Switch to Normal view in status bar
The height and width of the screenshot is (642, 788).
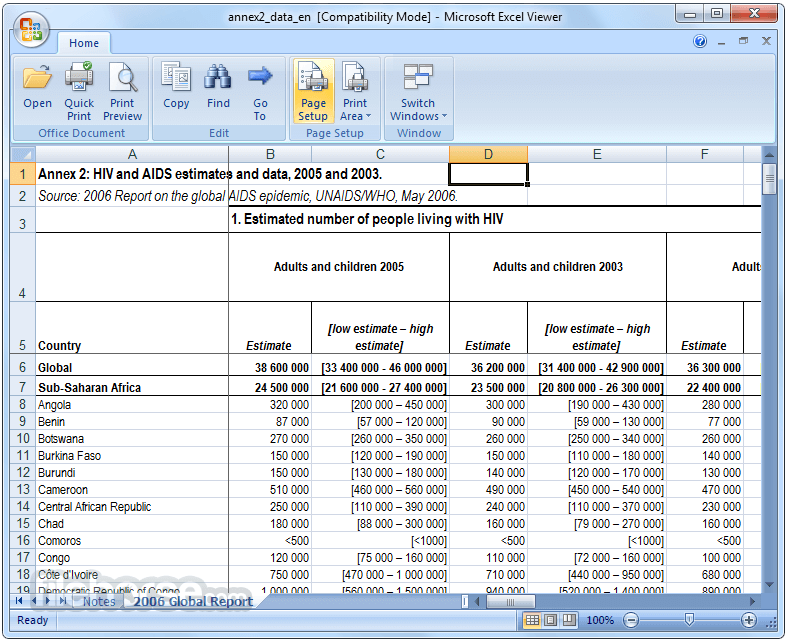tap(532, 620)
